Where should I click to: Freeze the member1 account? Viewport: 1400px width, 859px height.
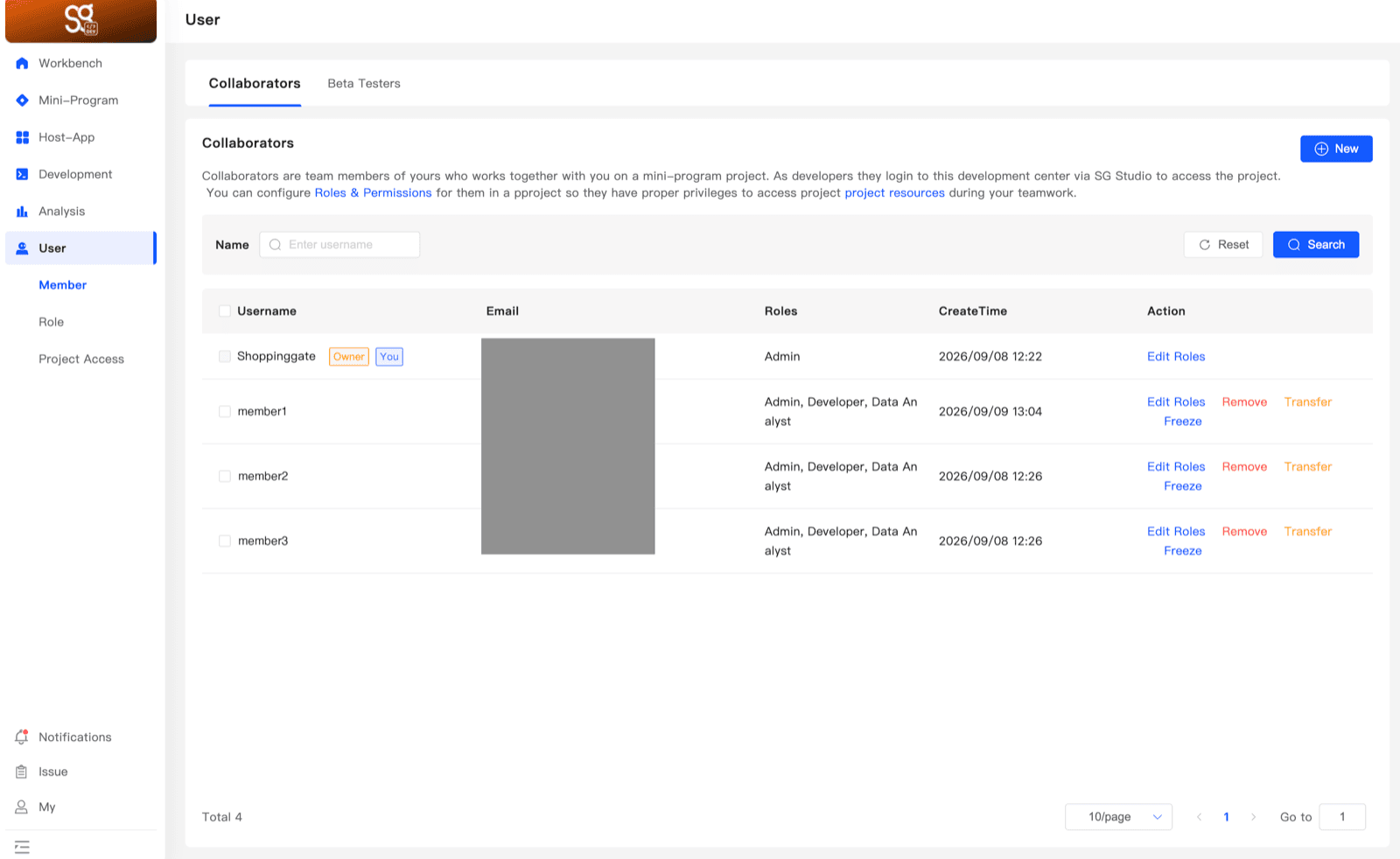click(x=1183, y=421)
